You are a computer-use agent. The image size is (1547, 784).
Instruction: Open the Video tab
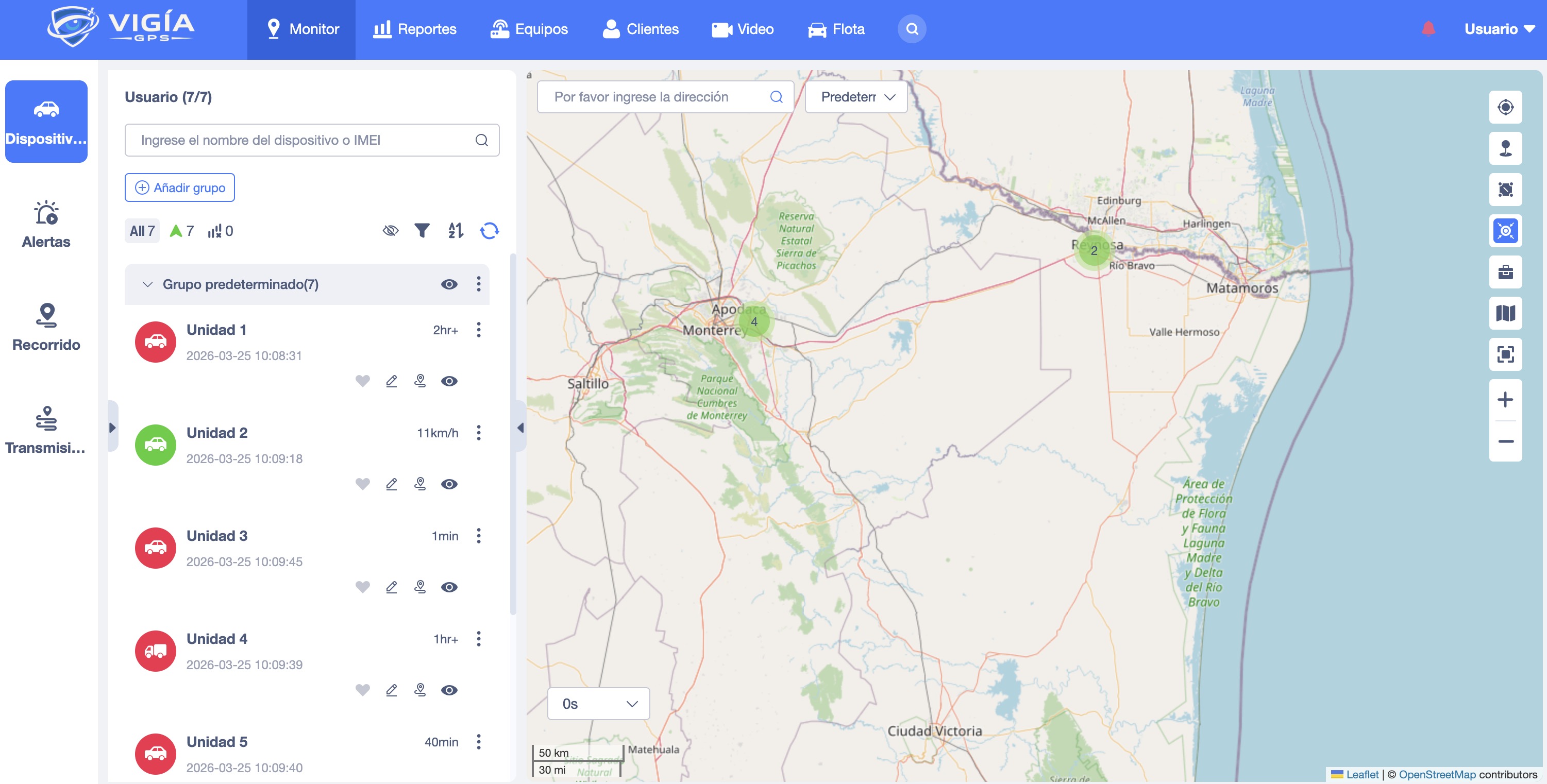click(742, 29)
